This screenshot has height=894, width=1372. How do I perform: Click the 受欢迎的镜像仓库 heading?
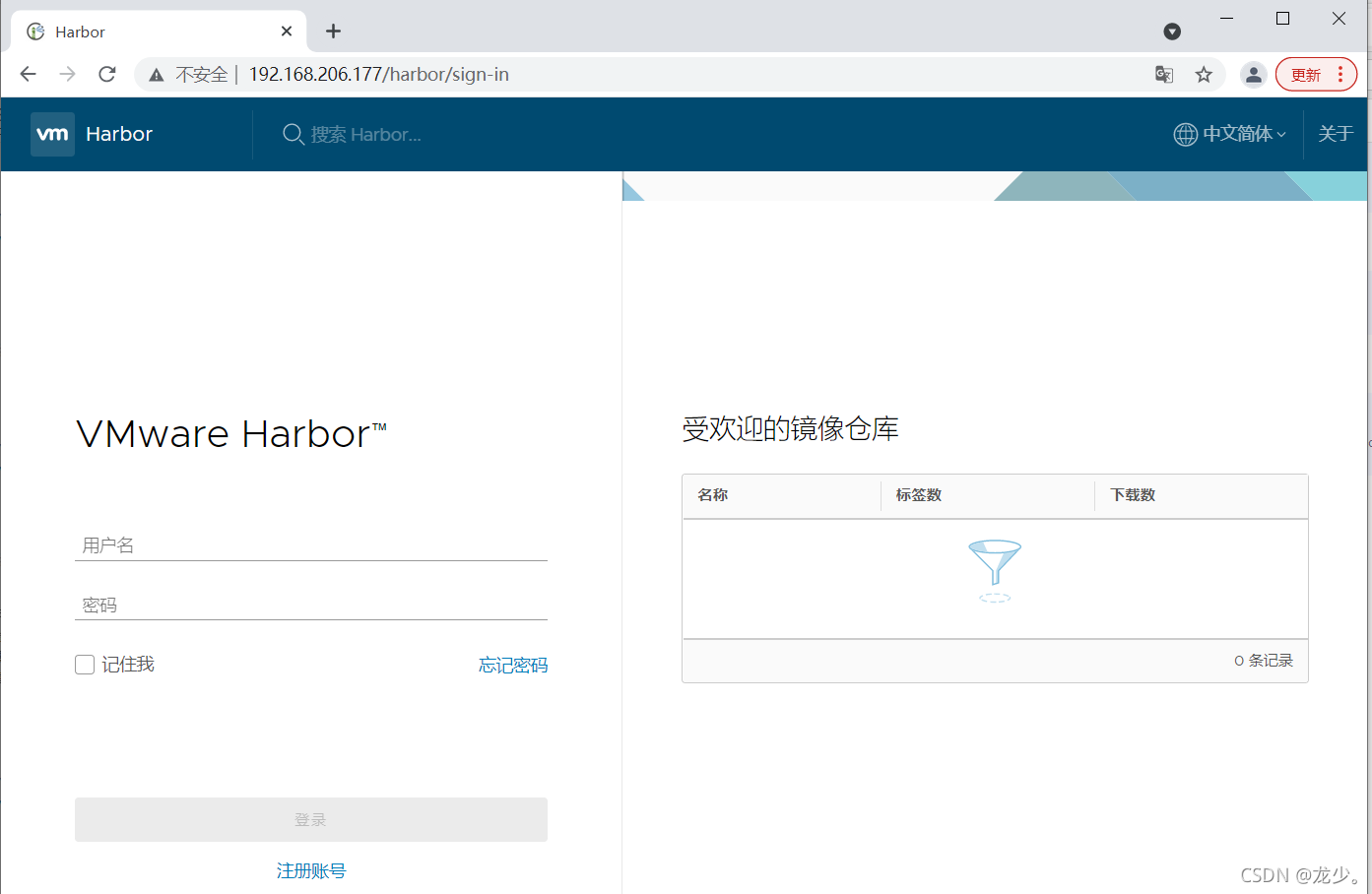[x=790, y=429]
